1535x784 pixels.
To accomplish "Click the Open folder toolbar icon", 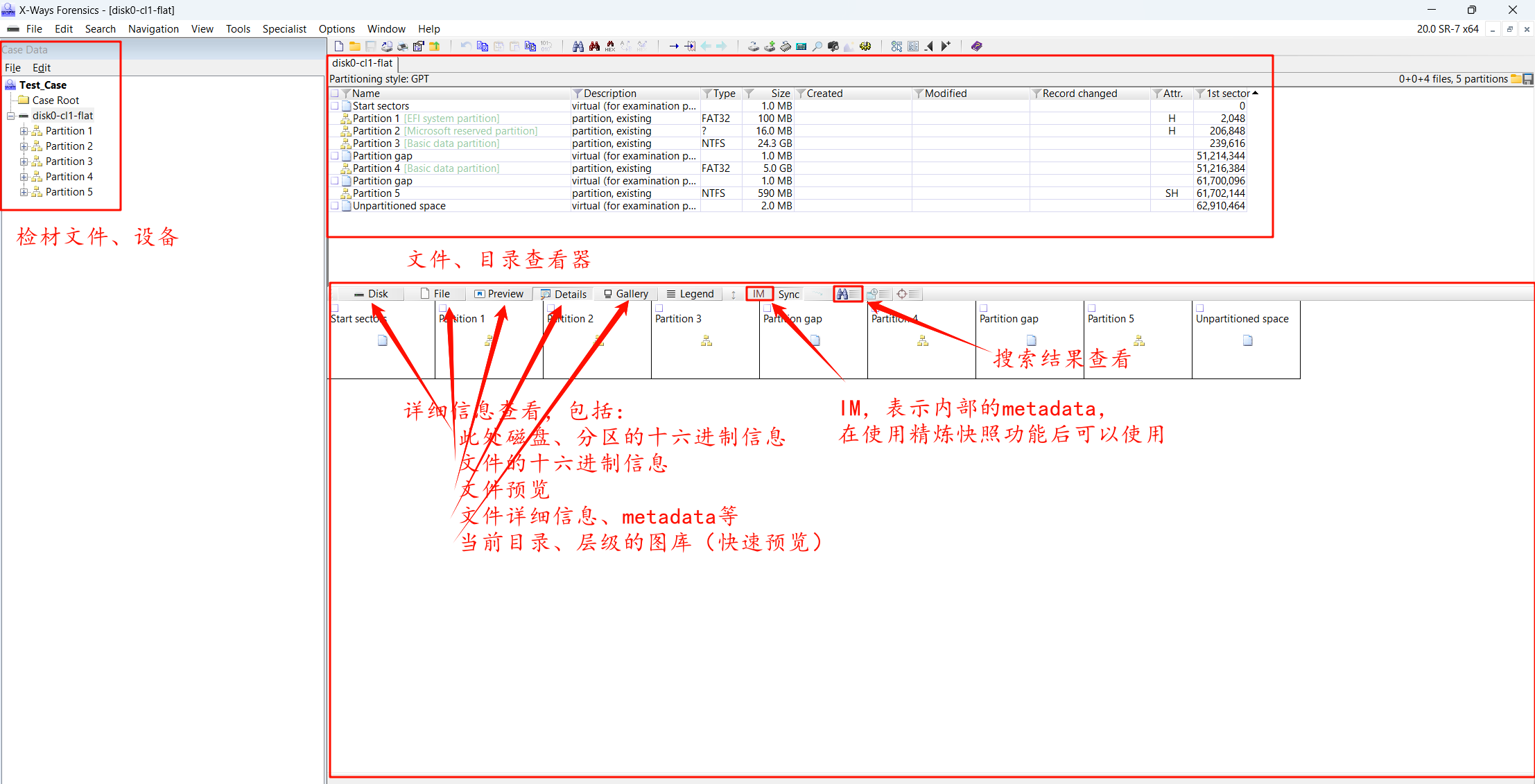I will [355, 46].
